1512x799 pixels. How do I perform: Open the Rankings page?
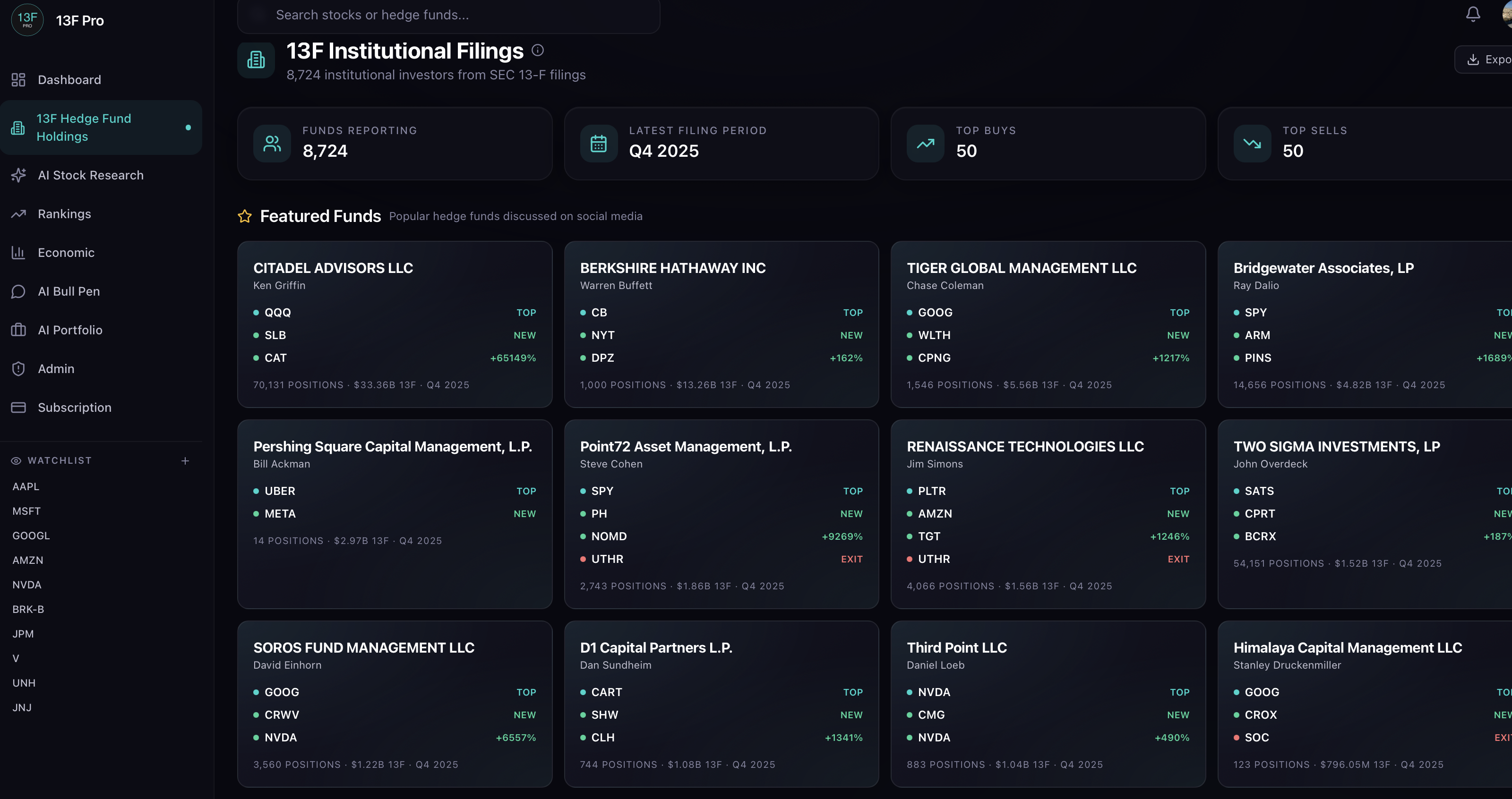pos(101,213)
